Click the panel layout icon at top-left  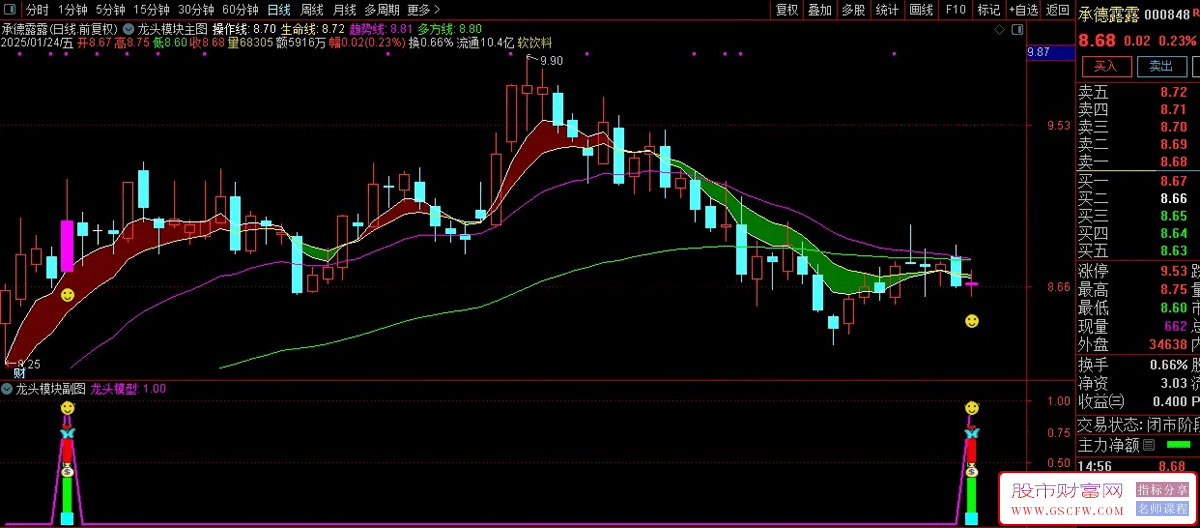10,10
